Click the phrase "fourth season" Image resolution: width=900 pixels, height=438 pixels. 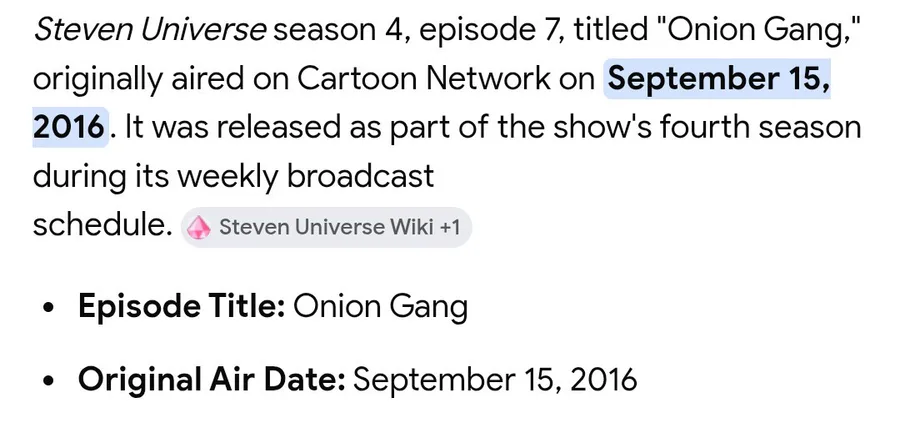737,127
